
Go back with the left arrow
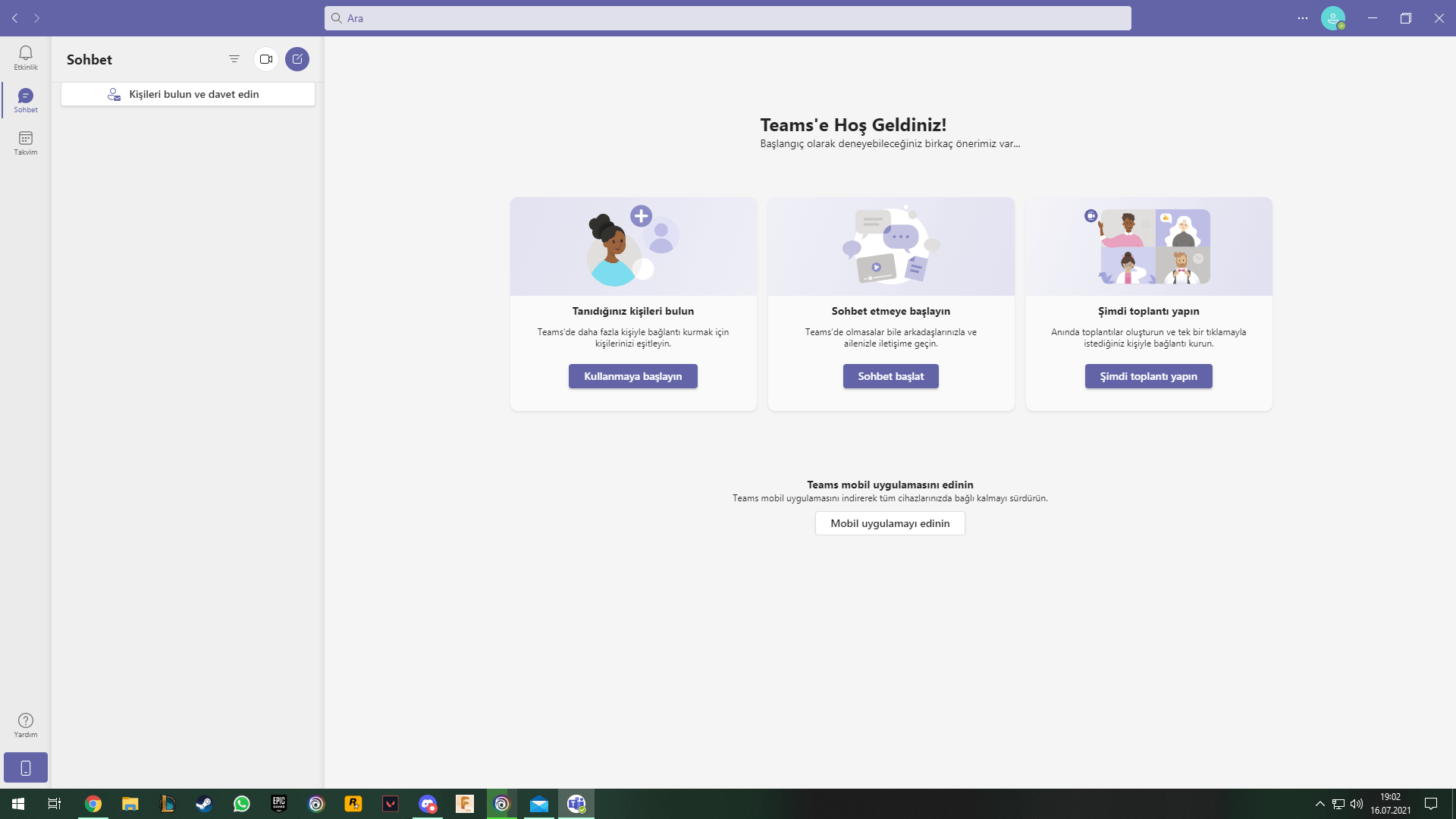coord(15,18)
